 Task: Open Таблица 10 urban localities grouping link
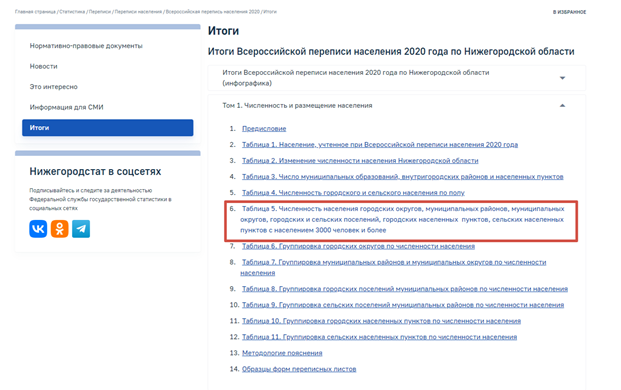381,321
